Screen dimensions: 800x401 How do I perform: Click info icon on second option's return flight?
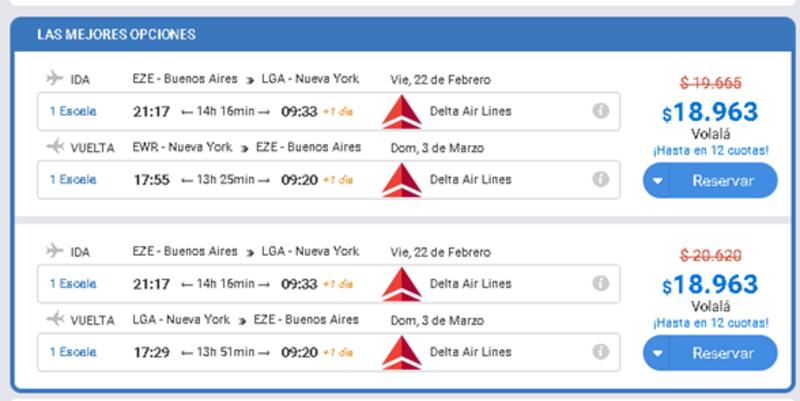click(x=600, y=352)
